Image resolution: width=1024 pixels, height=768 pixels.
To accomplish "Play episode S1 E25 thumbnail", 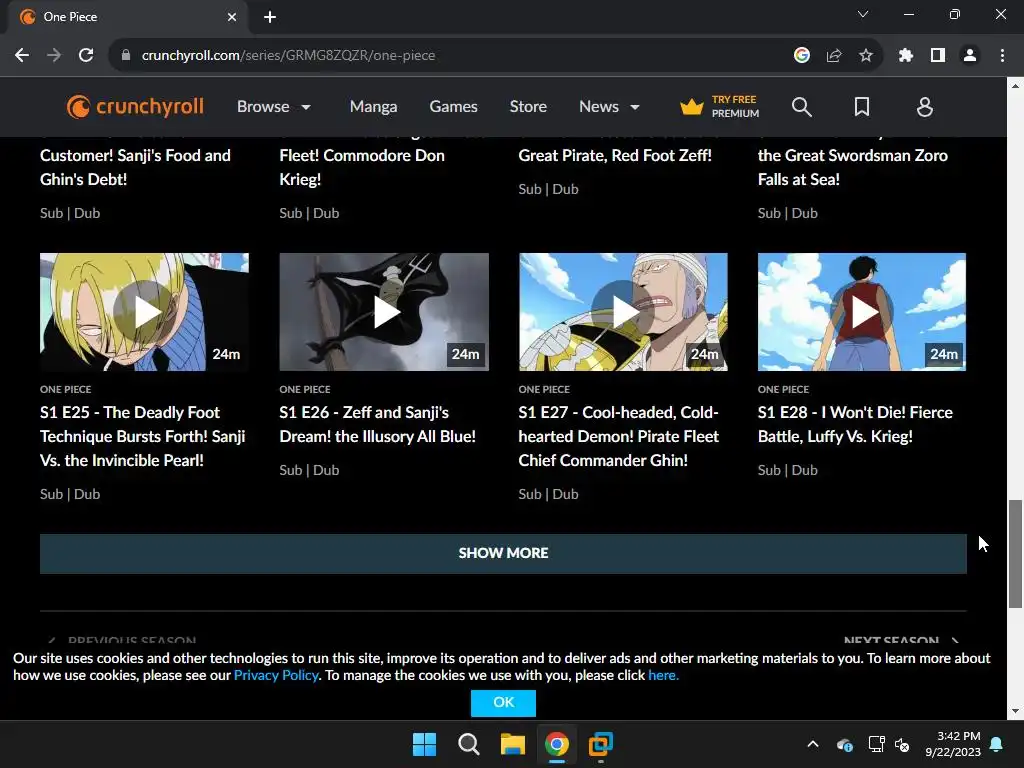I will [x=144, y=312].
